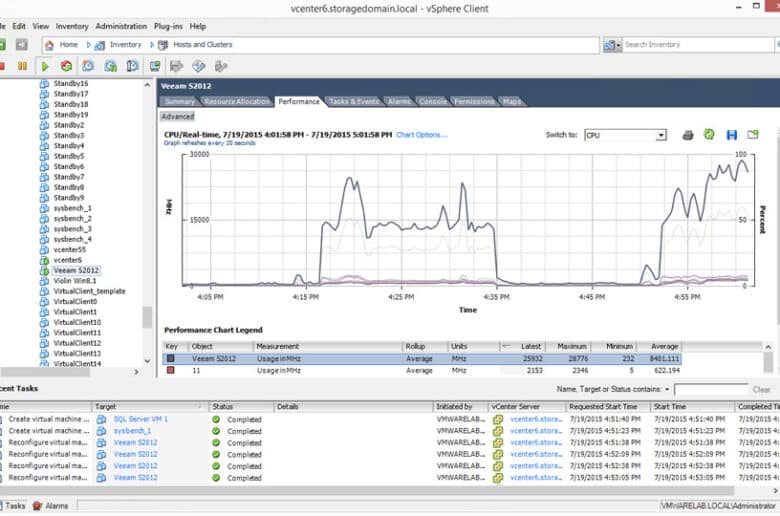Image resolution: width=780 pixels, height=516 pixels.
Task: Click the Average column header in the legend
Action: [660, 346]
